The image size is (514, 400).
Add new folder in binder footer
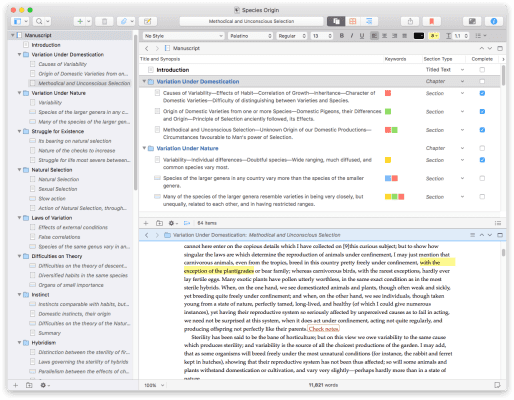pyautogui.click(x=29, y=385)
